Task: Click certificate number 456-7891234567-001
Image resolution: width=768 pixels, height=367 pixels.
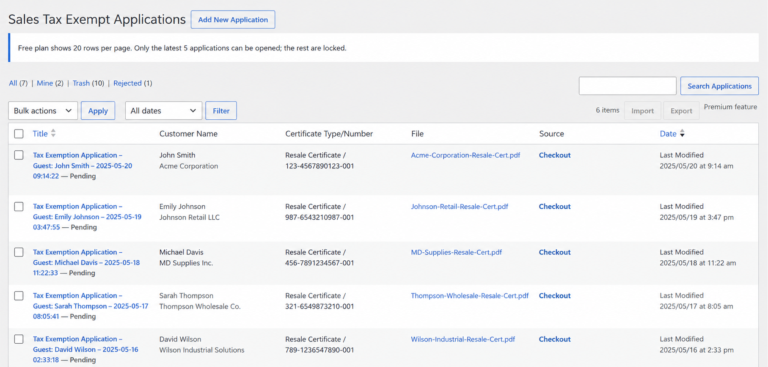Action: (x=319, y=263)
